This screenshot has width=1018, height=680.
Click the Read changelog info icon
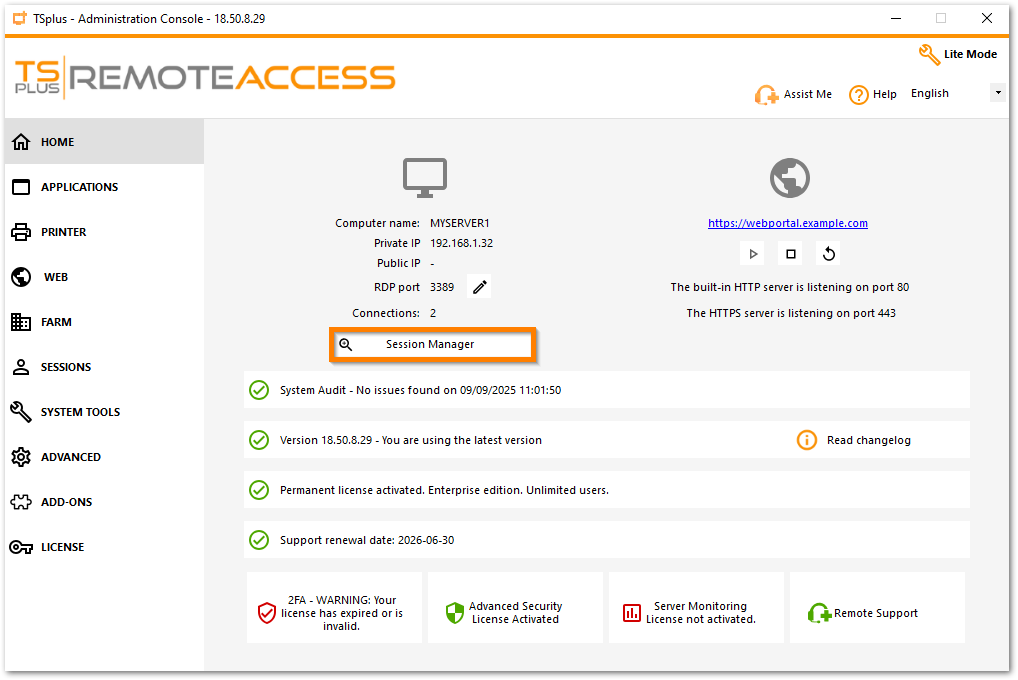pyautogui.click(x=807, y=440)
